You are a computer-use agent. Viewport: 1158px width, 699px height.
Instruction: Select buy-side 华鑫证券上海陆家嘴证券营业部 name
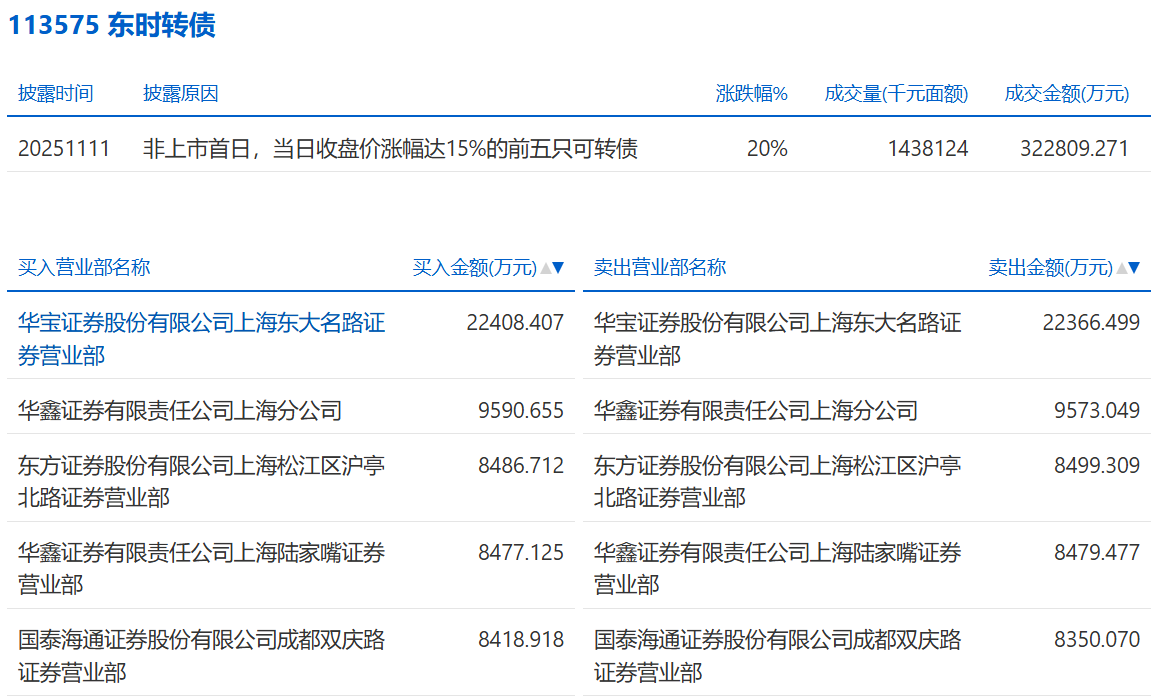point(202,568)
